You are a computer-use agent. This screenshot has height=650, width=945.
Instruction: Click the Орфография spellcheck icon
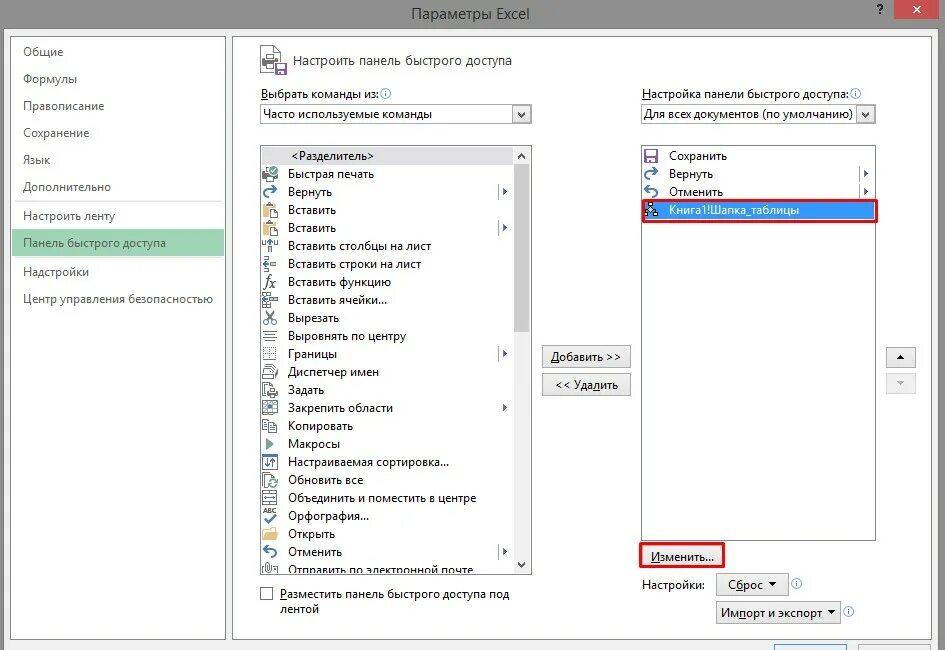(x=270, y=516)
